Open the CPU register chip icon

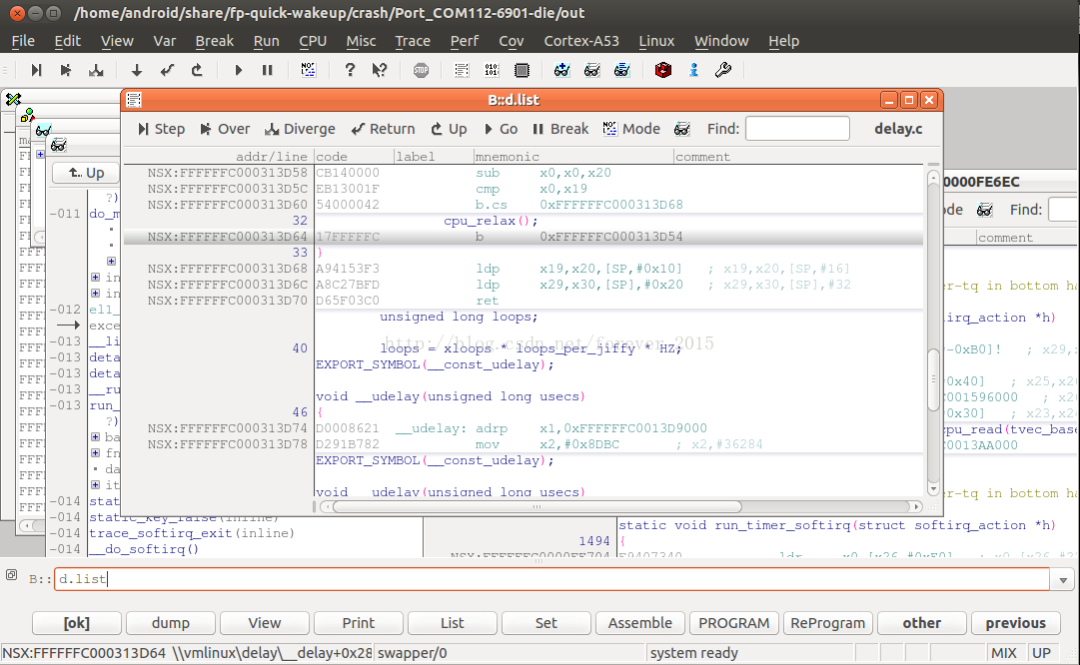coord(522,70)
